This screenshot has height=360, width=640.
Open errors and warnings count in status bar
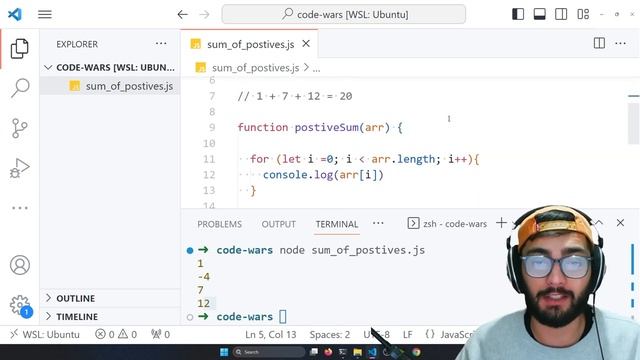[116, 335]
